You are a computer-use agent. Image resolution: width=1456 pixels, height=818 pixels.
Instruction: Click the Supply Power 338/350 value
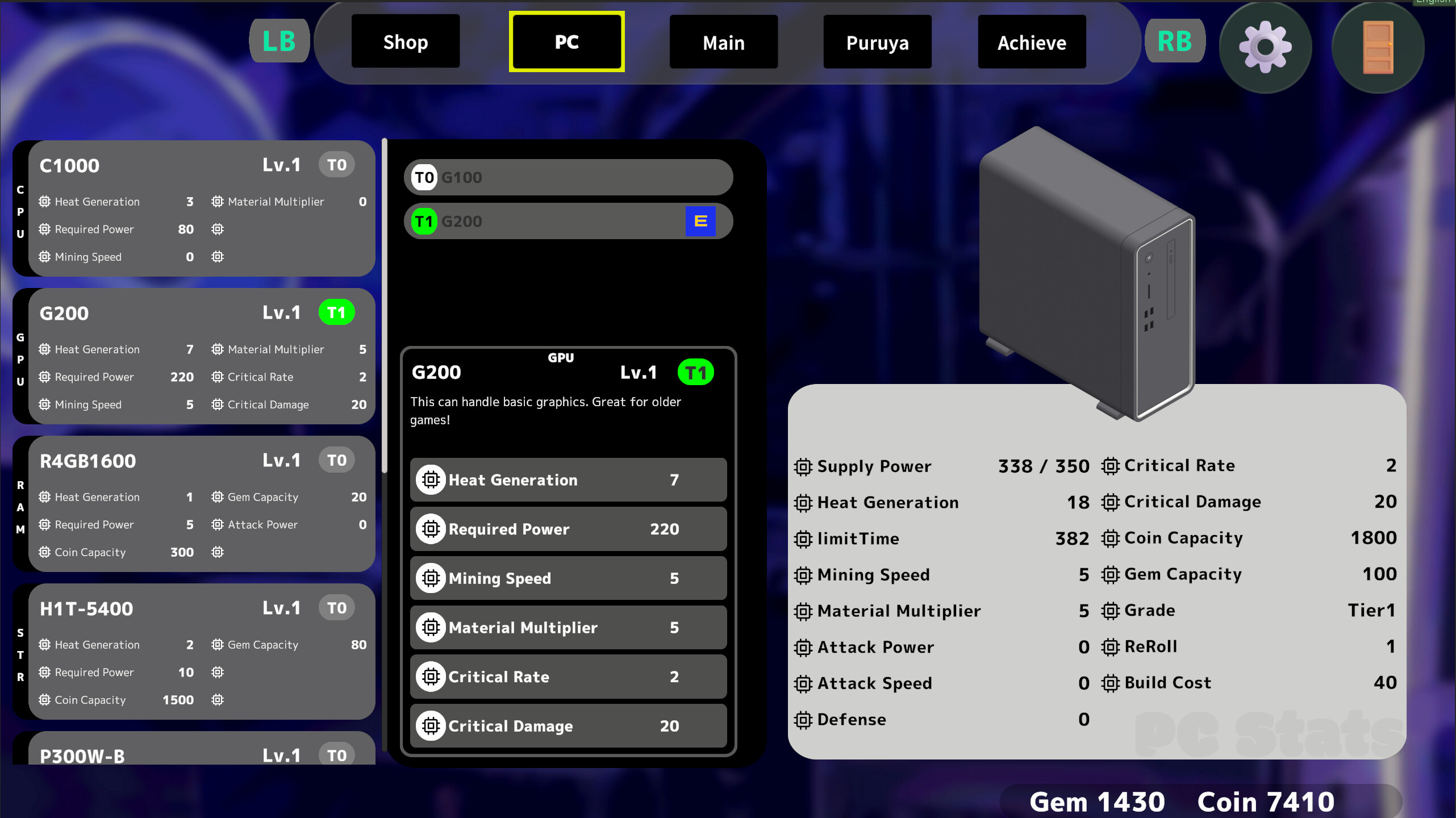(1043, 466)
